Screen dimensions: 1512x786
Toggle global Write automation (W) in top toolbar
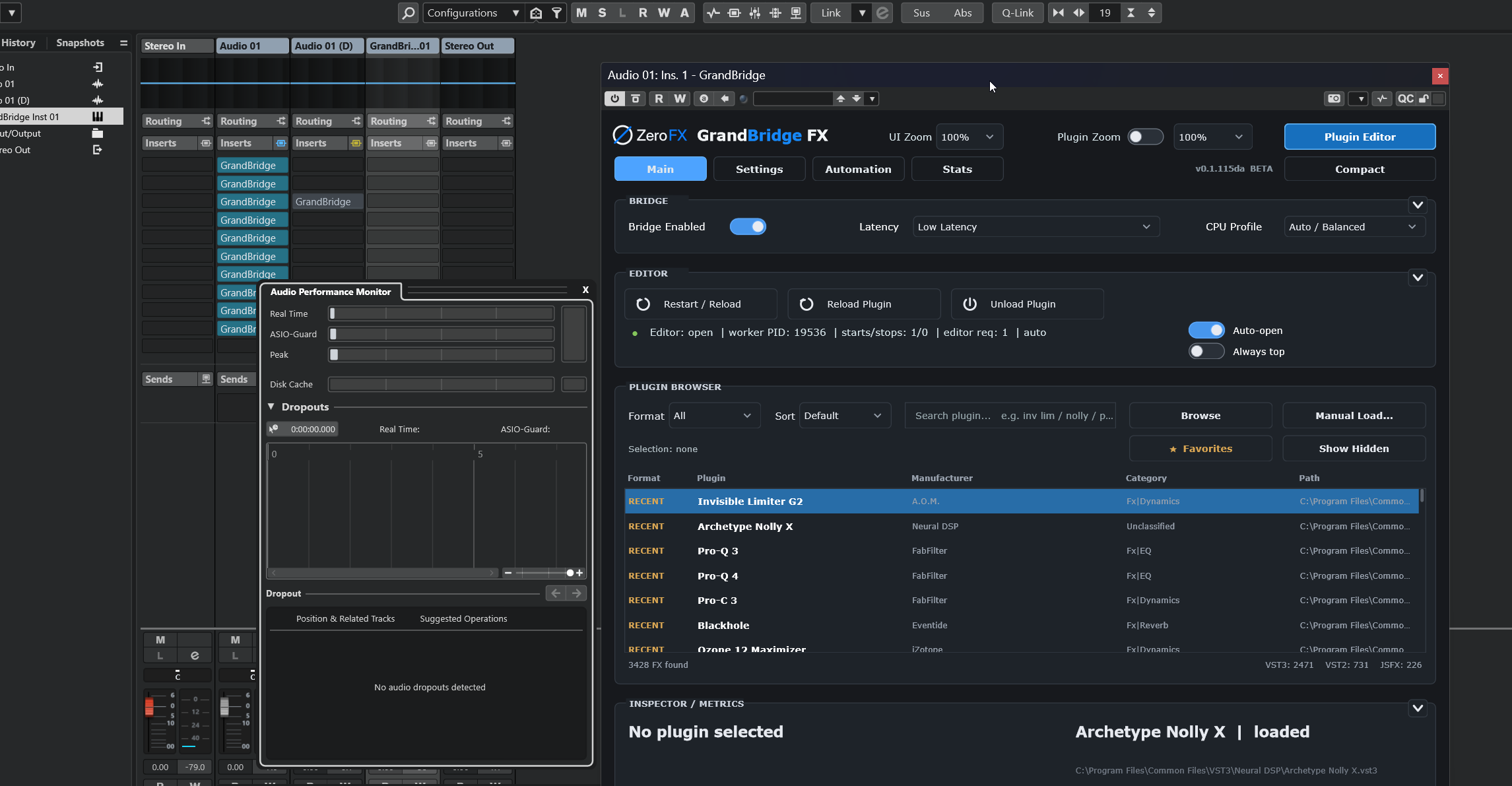click(664, 13)
